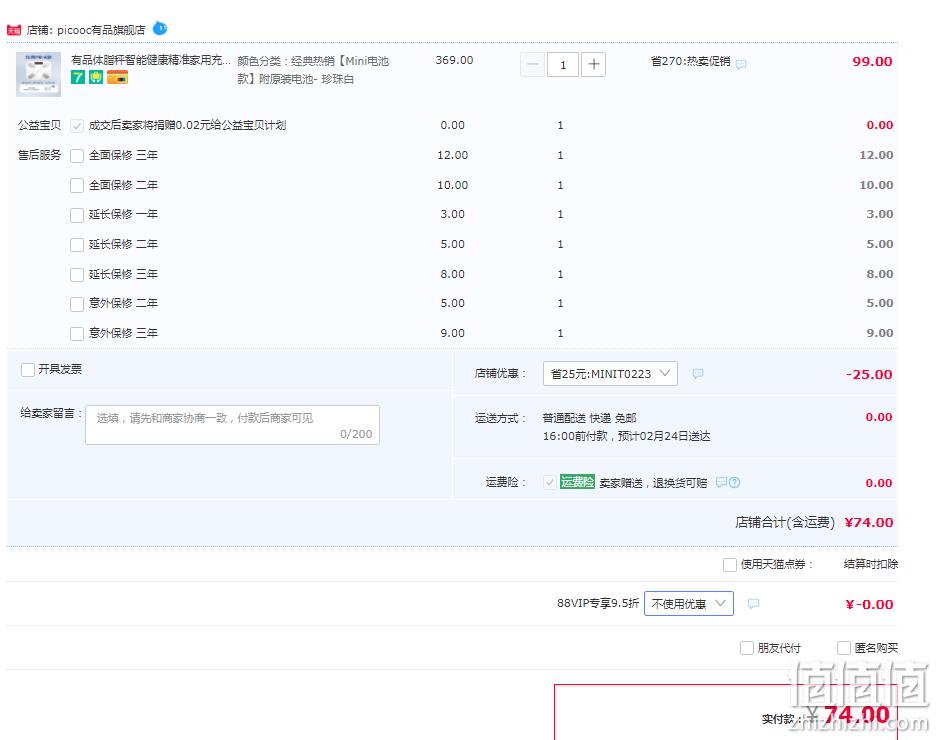
Task: Click the green 7-day return badge
Action: (x=78, y=77)
